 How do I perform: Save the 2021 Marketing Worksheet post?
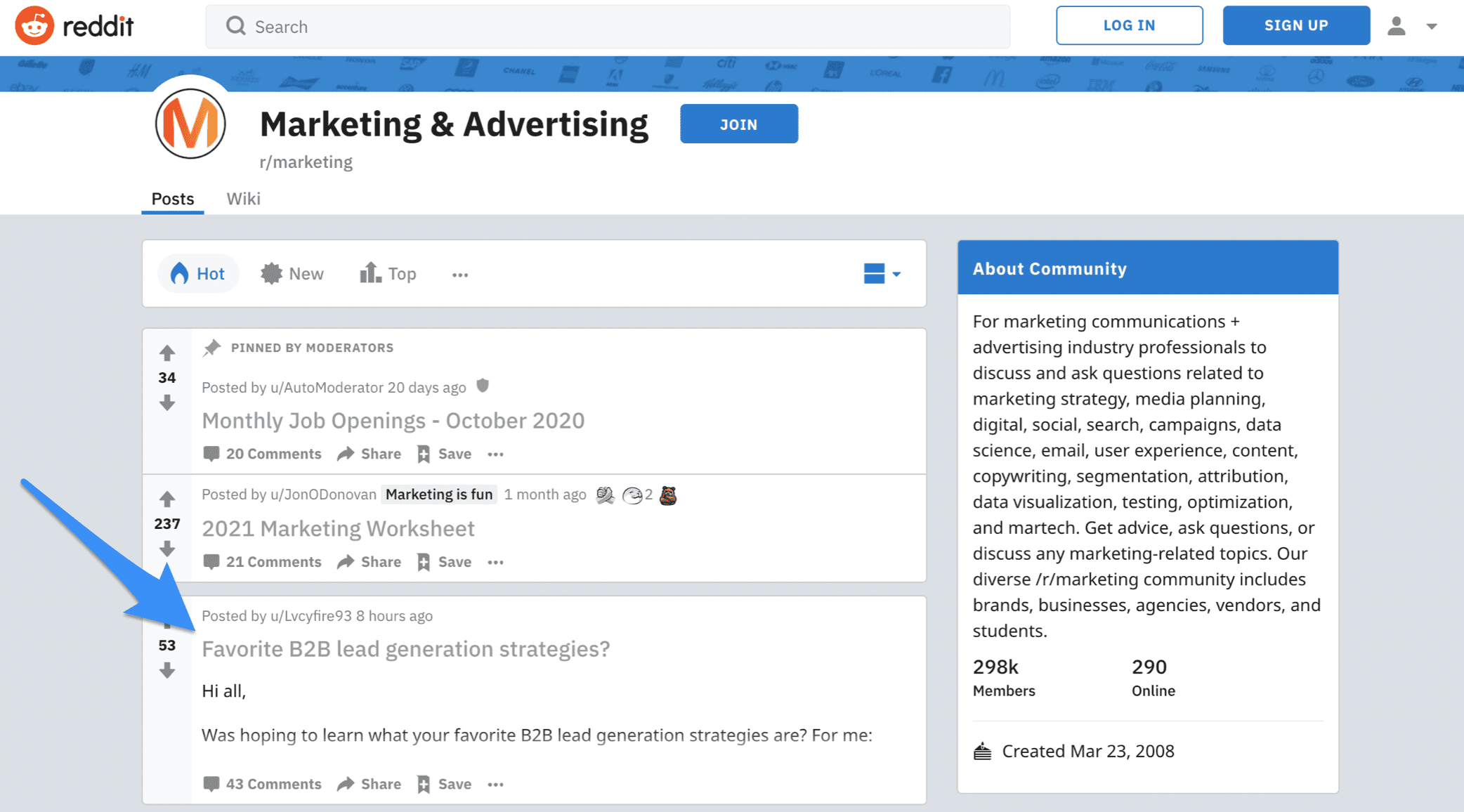(x=444, y=562)
